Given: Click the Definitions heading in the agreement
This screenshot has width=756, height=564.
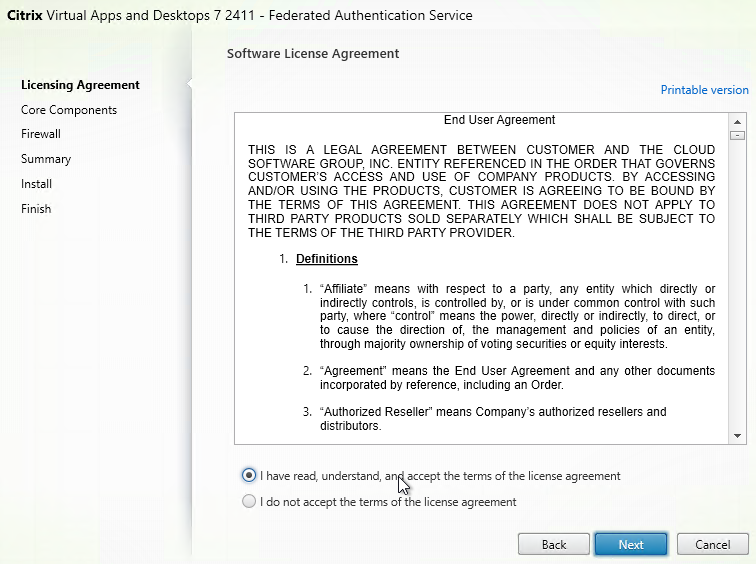Looking at the screenshot, I should click(326, 259).
